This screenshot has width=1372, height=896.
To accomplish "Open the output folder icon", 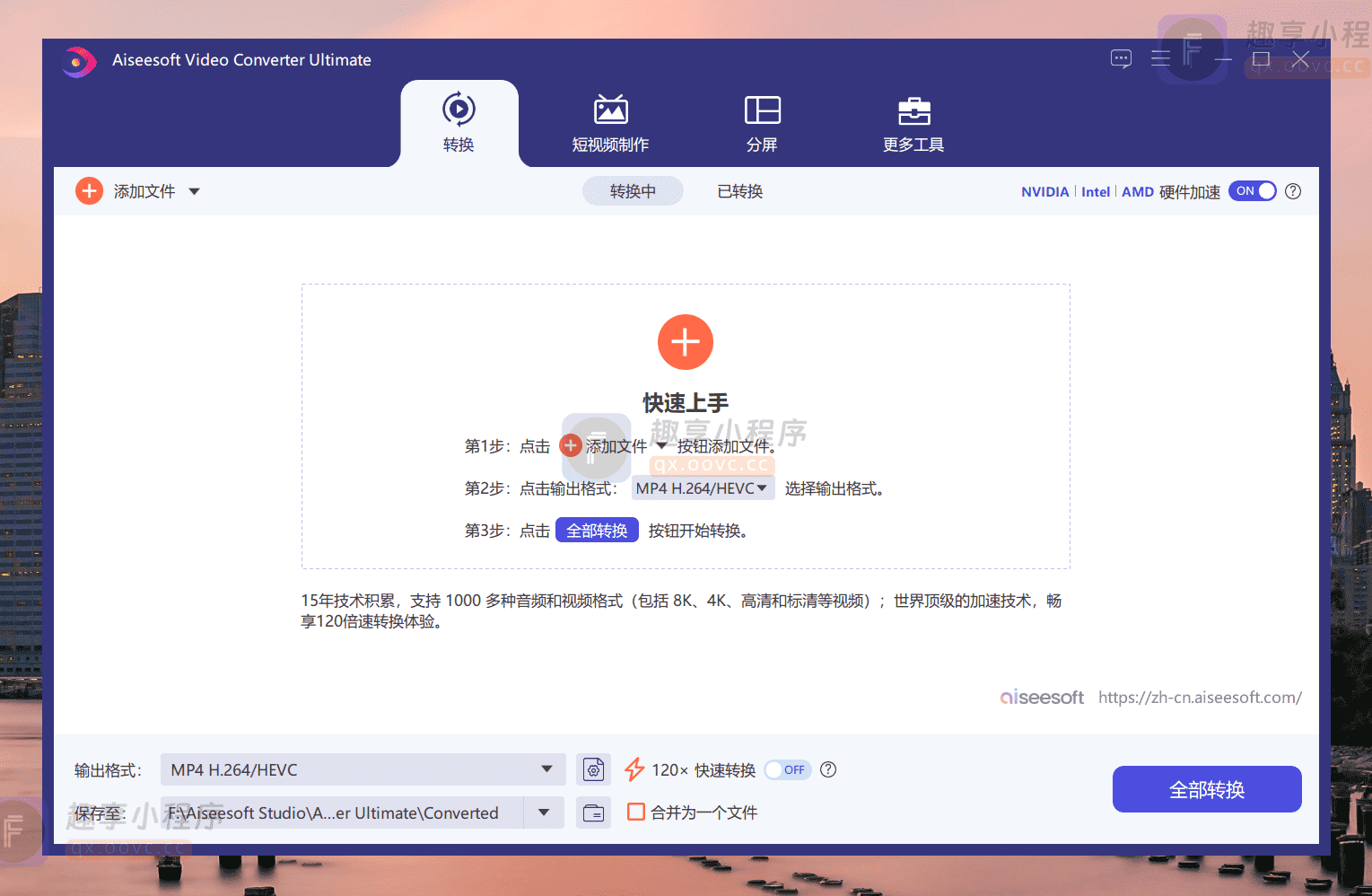I will coord(593,813).
